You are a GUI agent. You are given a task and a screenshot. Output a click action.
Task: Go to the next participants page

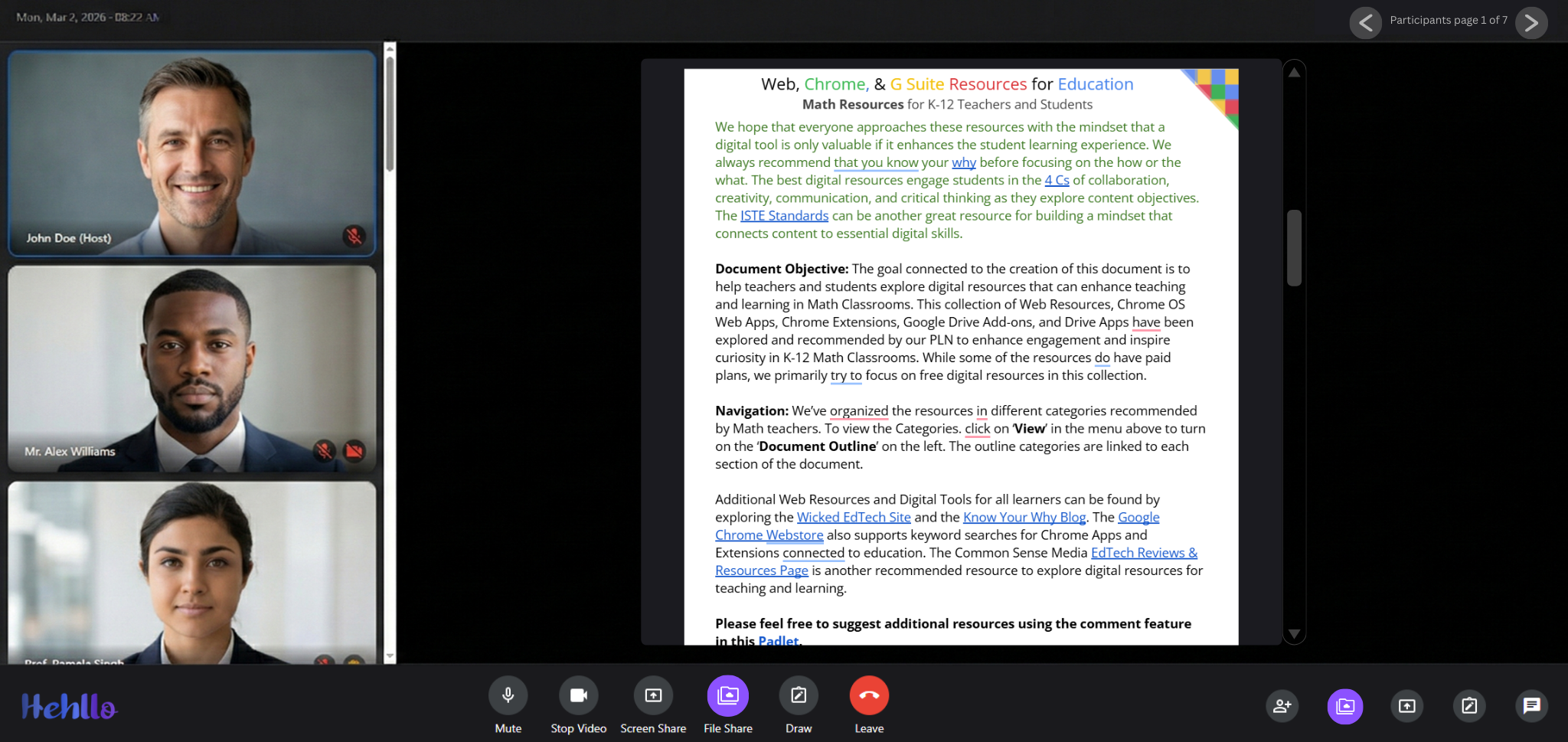pyautogui.click(x=1531, y=23)
